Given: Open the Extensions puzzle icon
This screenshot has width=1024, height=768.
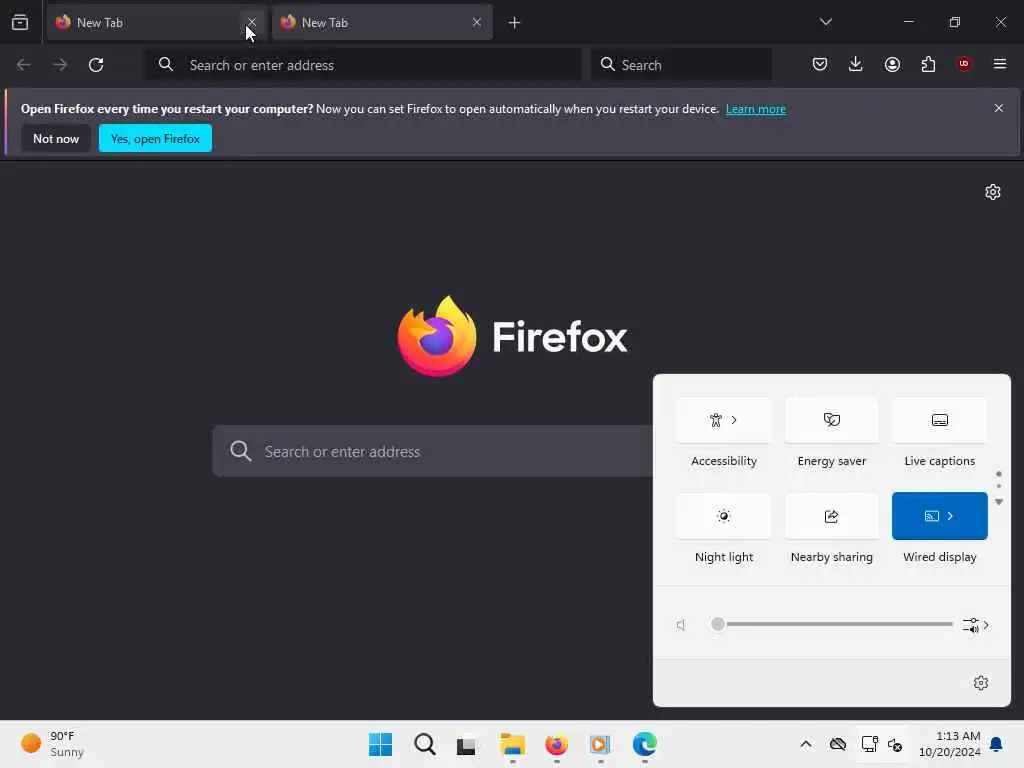Looking at the screenshot, I should point(928,64).
